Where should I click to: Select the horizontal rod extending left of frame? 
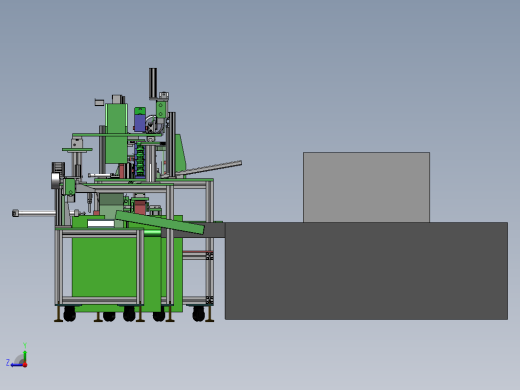pos(34,213)
